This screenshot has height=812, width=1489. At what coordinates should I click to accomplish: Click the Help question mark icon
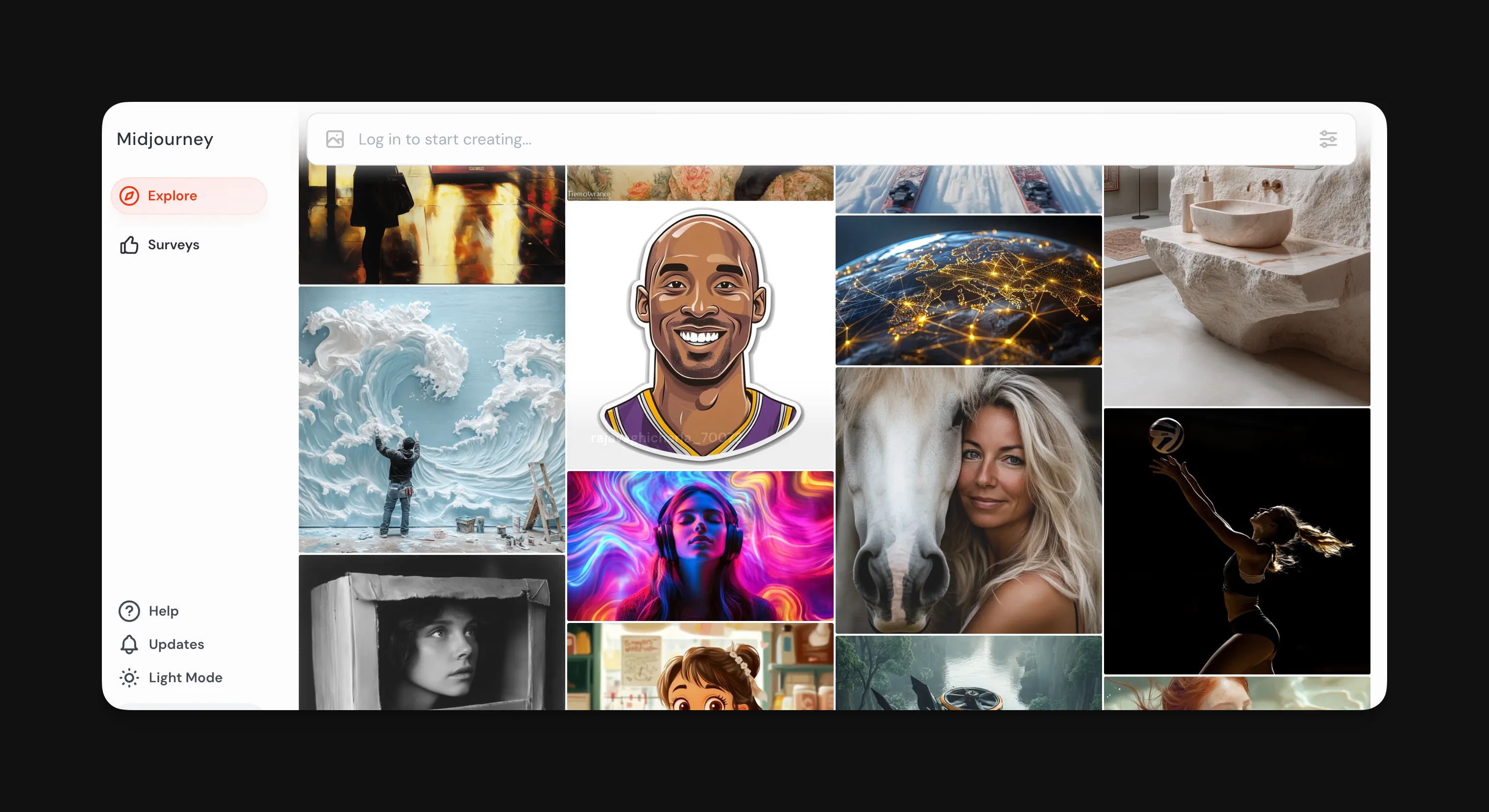(129, 611)
